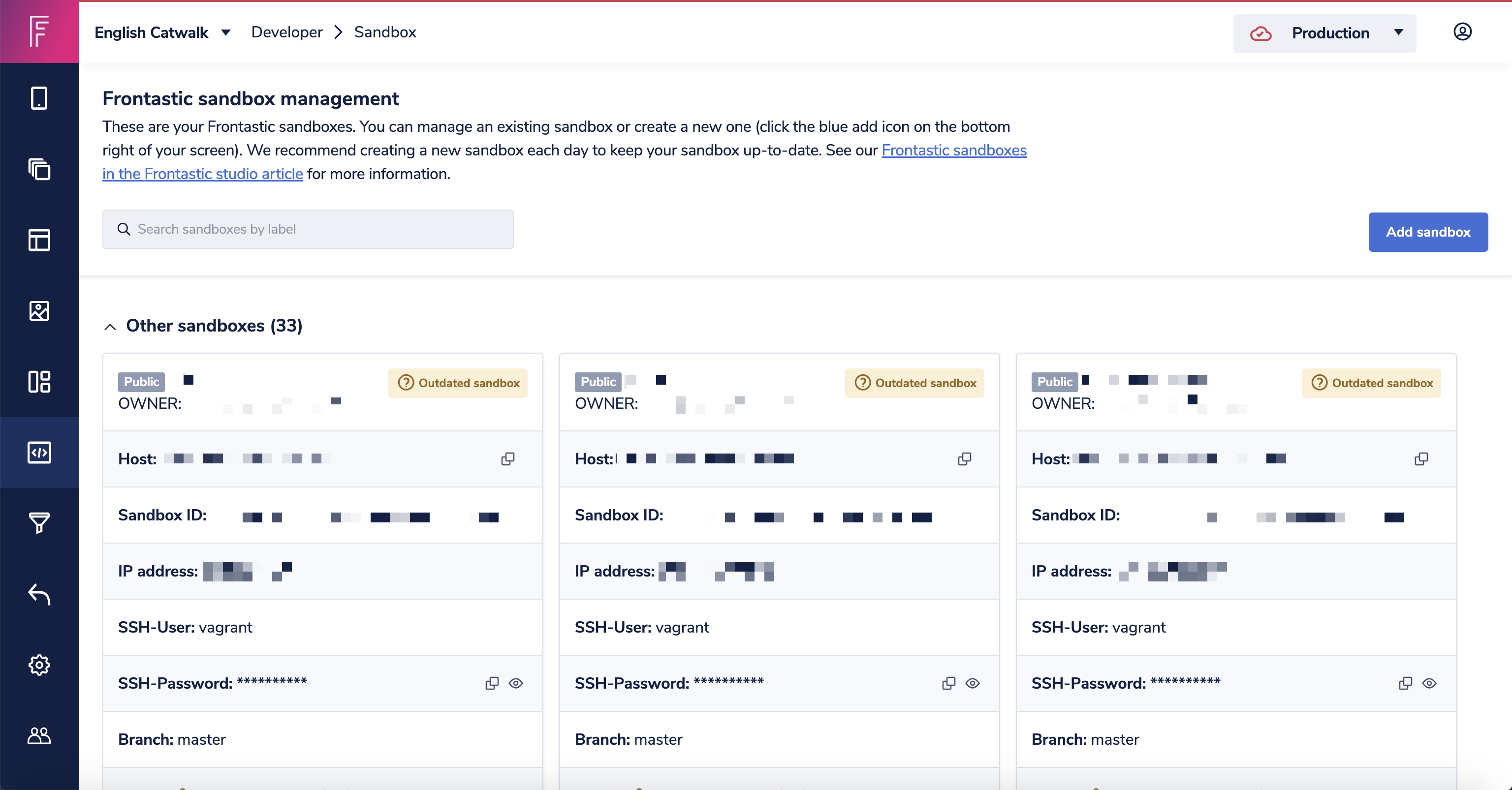This screenshot has height=790, width=1512.
Task: Copy the Host of the first sandbox
Action: click(x=508, y=458)
